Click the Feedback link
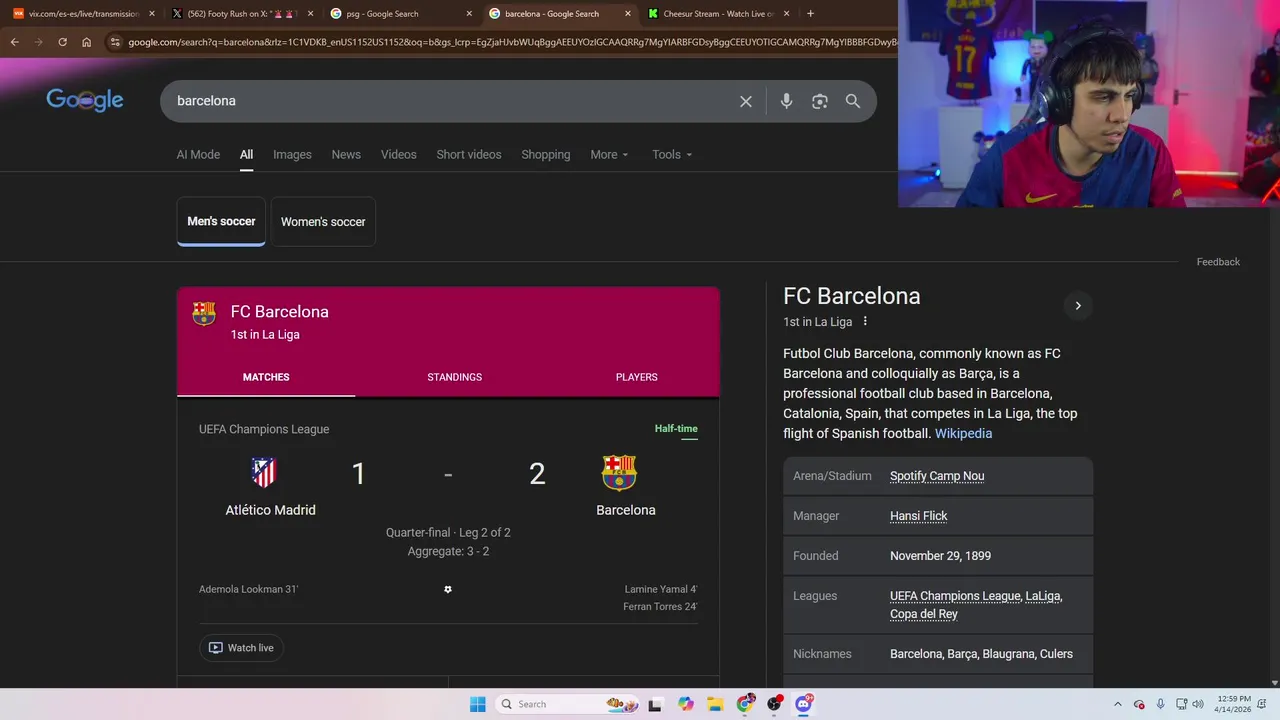1280x720 pixels. coord(1218,262)
